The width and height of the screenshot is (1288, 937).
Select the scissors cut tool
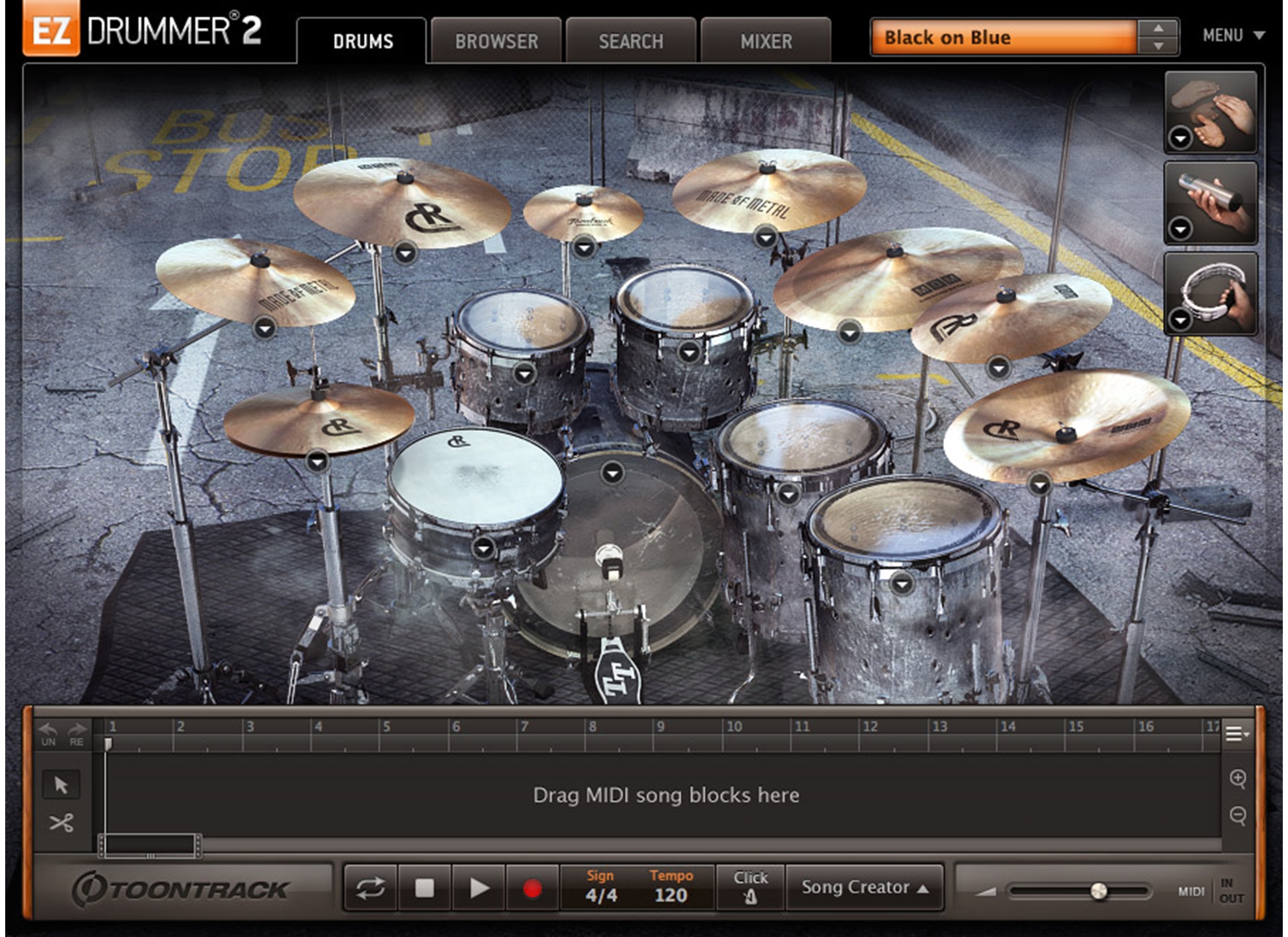point(61,823)
